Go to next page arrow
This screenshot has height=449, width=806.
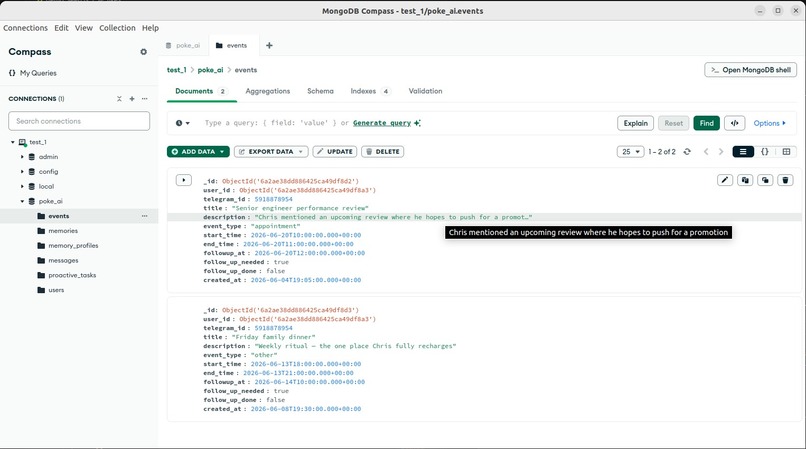721,152
